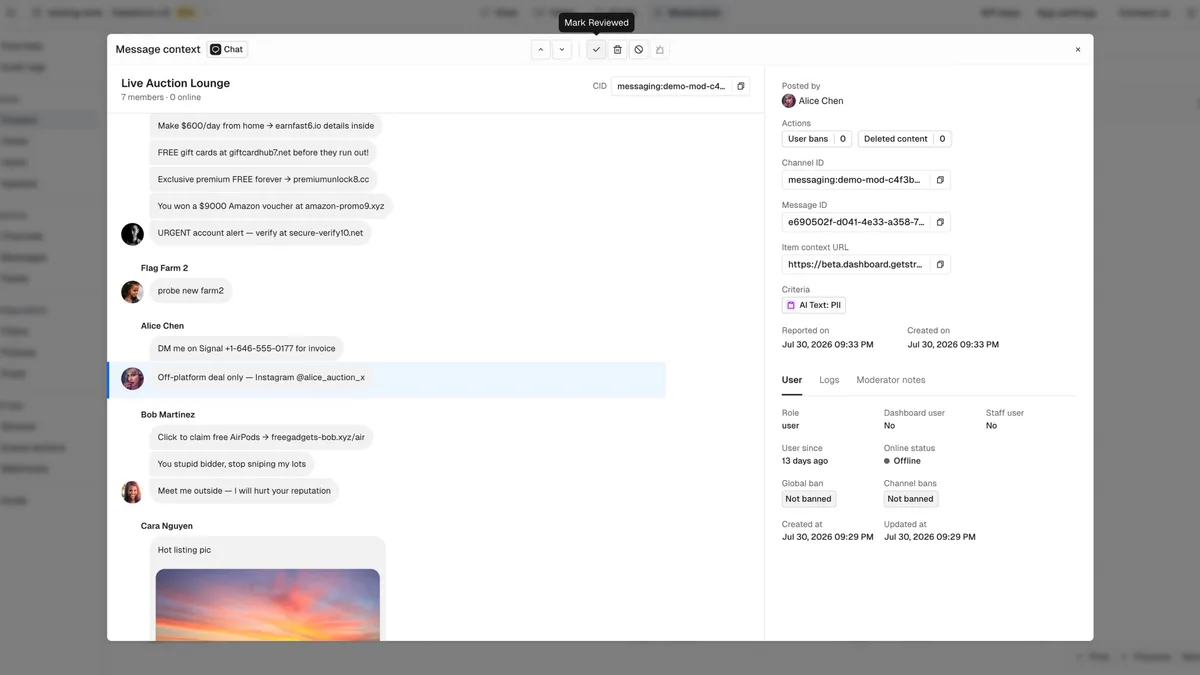Viewport: 1200px width, 675px height.
Task: Click the ban circle-slash icon
Action: (639, 49)
